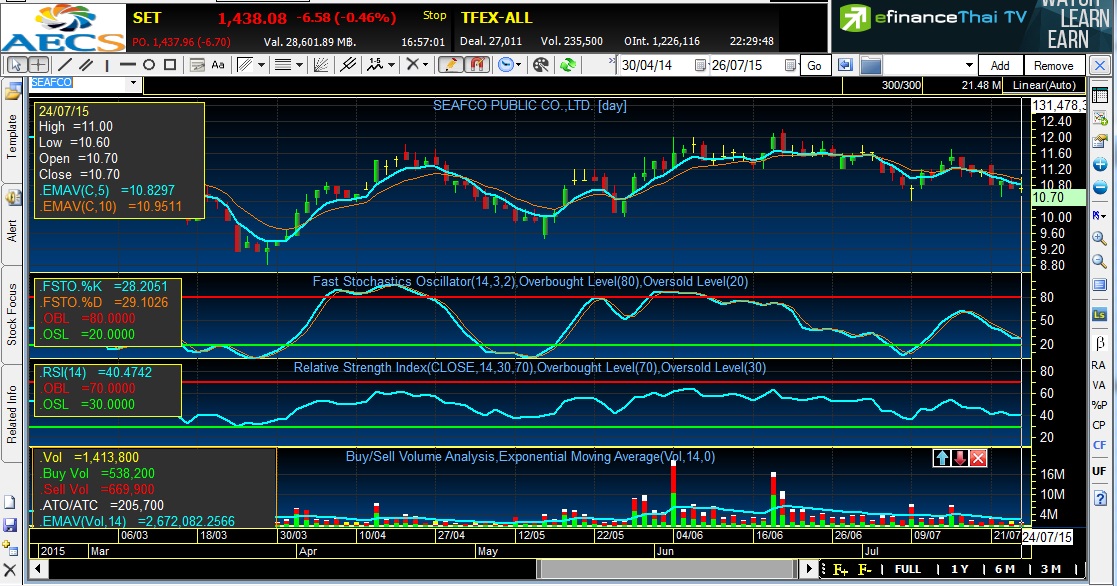Move volume panel up with blue arrow
1117x586 pixels.
(942, 458)
